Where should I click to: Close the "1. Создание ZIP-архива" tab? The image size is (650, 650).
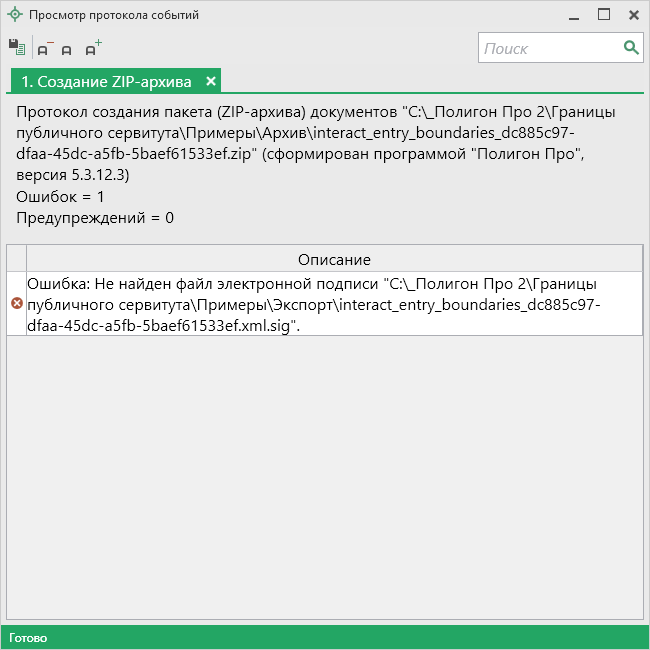(x=211, y=81)
